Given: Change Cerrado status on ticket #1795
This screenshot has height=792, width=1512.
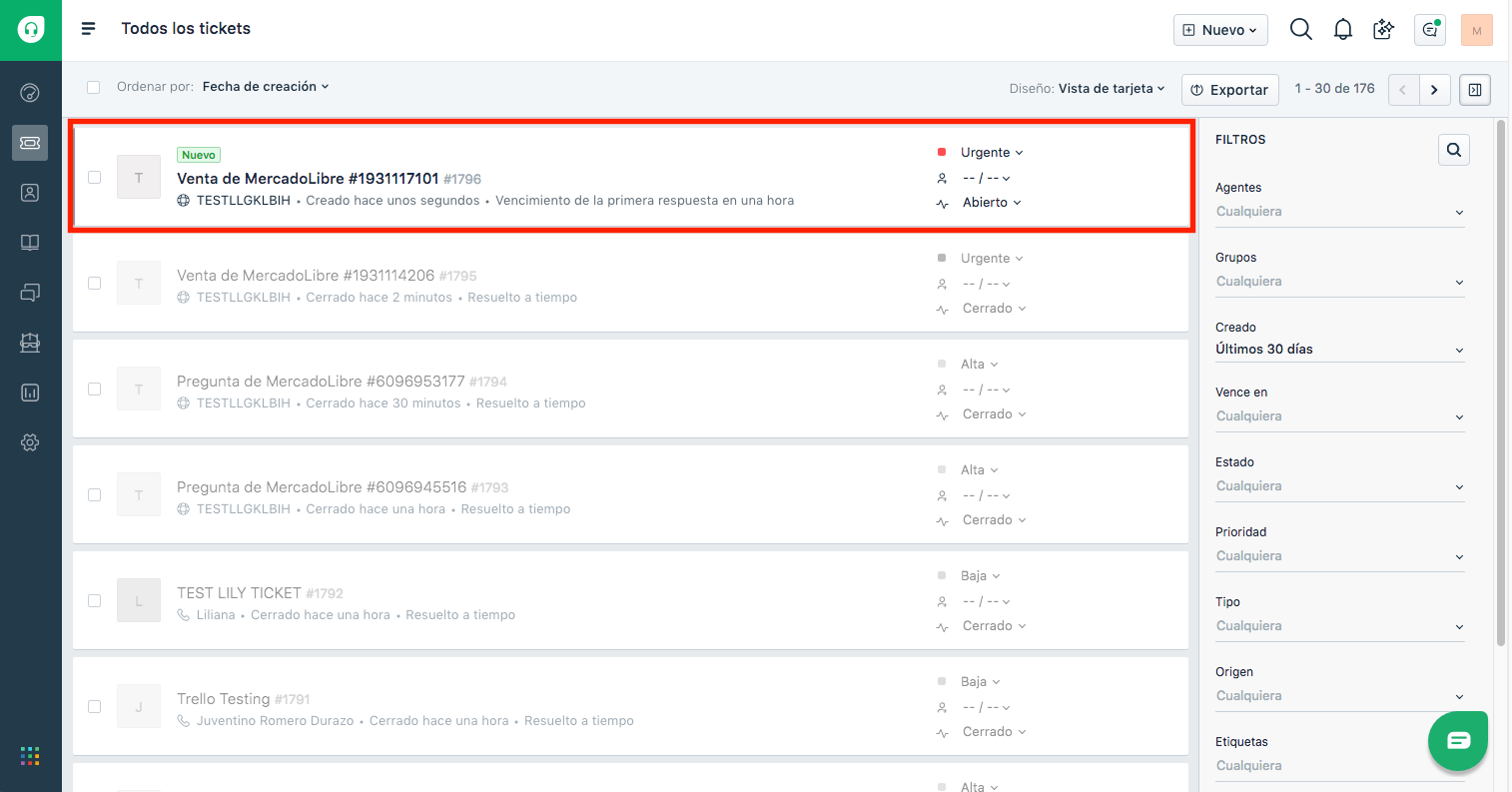Looking at the screenshot, I should tap(994, 309).
